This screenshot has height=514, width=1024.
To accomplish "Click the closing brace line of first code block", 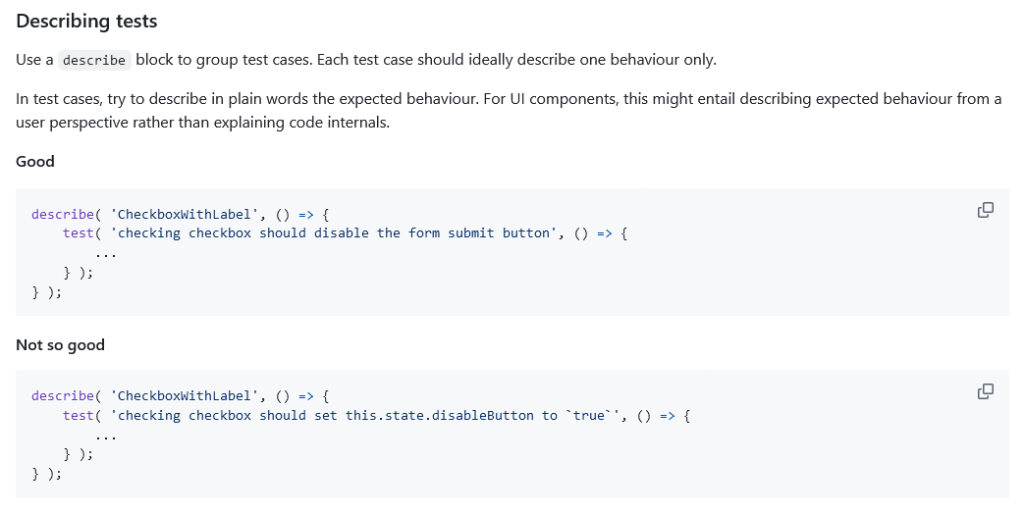I will click(x=46, y=292).
